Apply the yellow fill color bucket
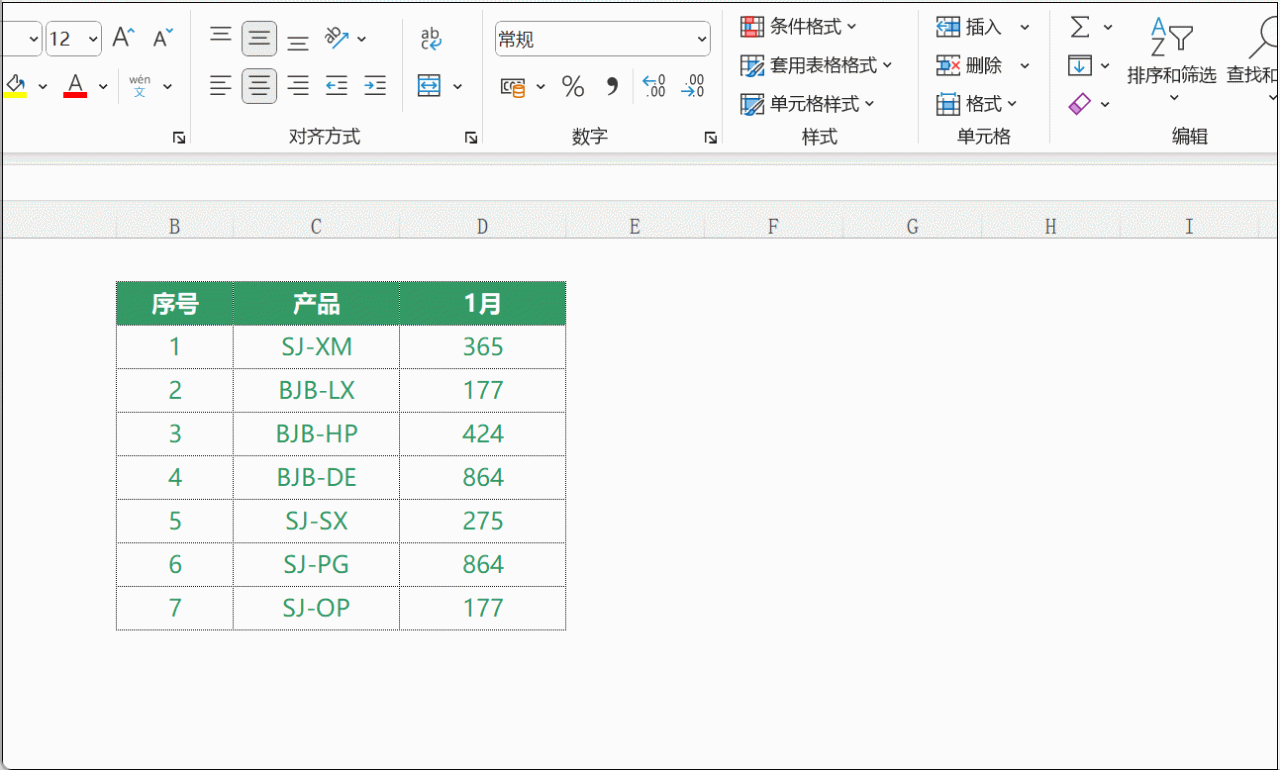 (14, 85)
